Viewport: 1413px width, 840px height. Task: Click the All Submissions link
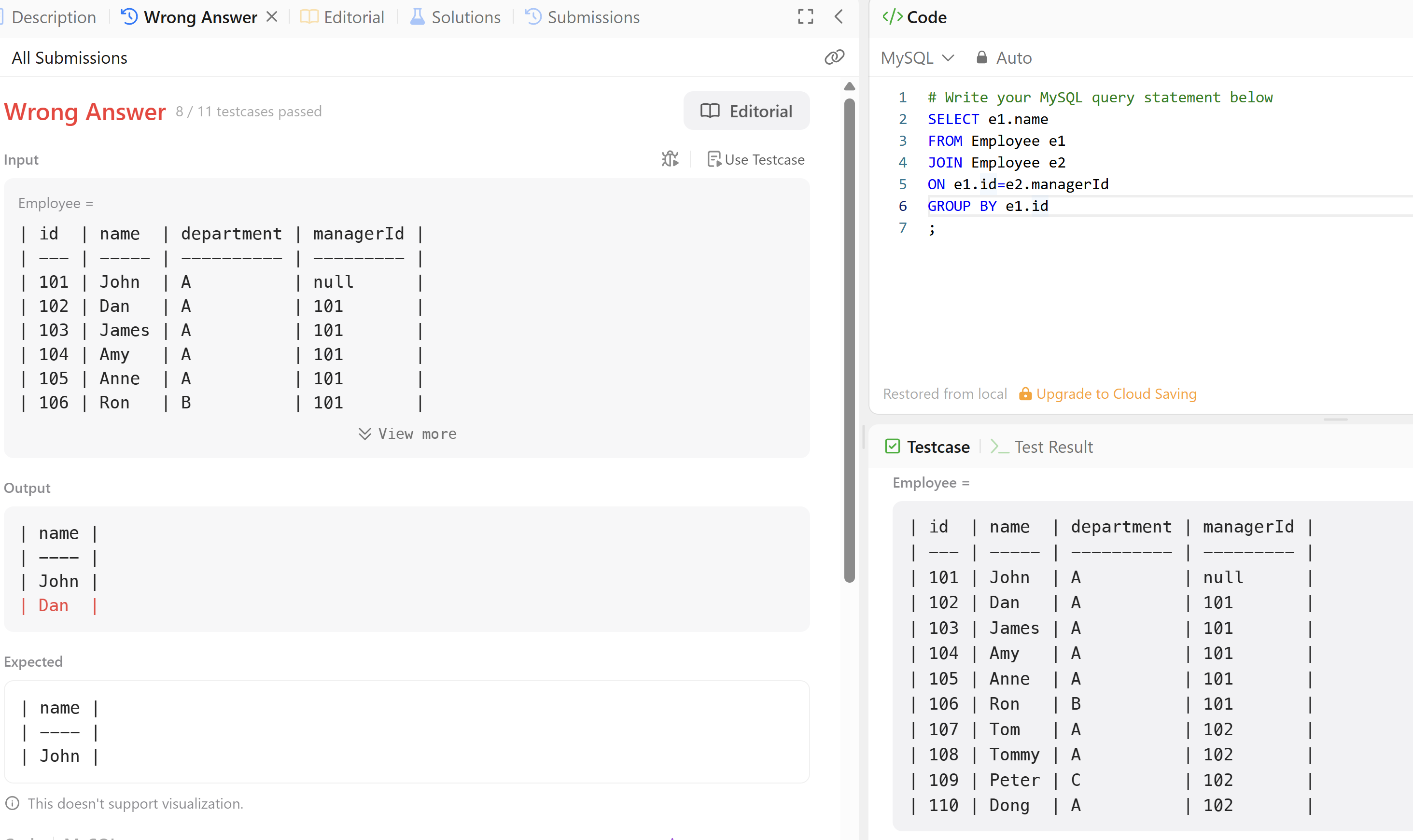tap(70, 58)
